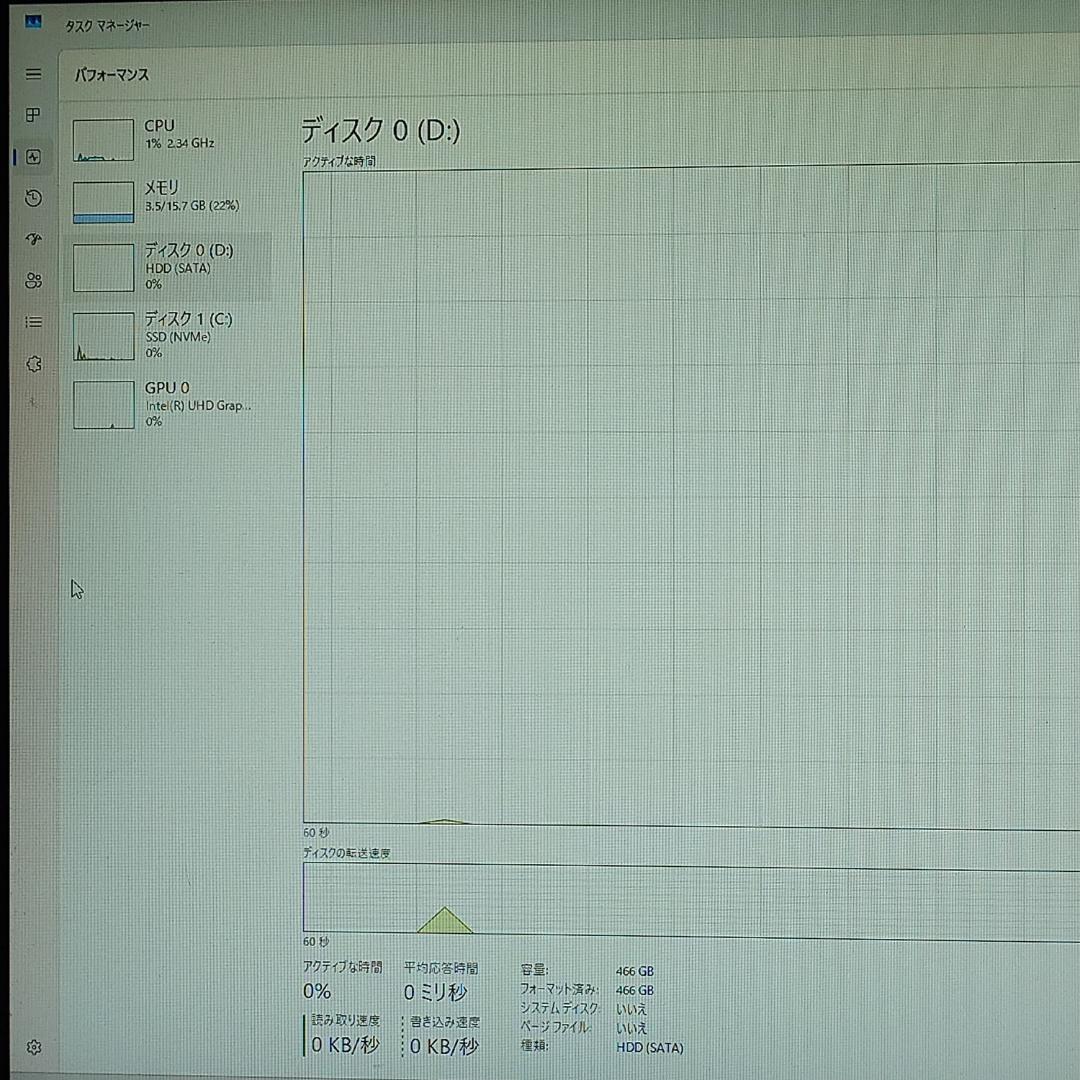Image resolution: width=1080 pixels, height=1080 pixels.
Task: Click the 書き込み速度 0 KB/秒 value
Action: pyautogui.click(x=444, y=1046)
